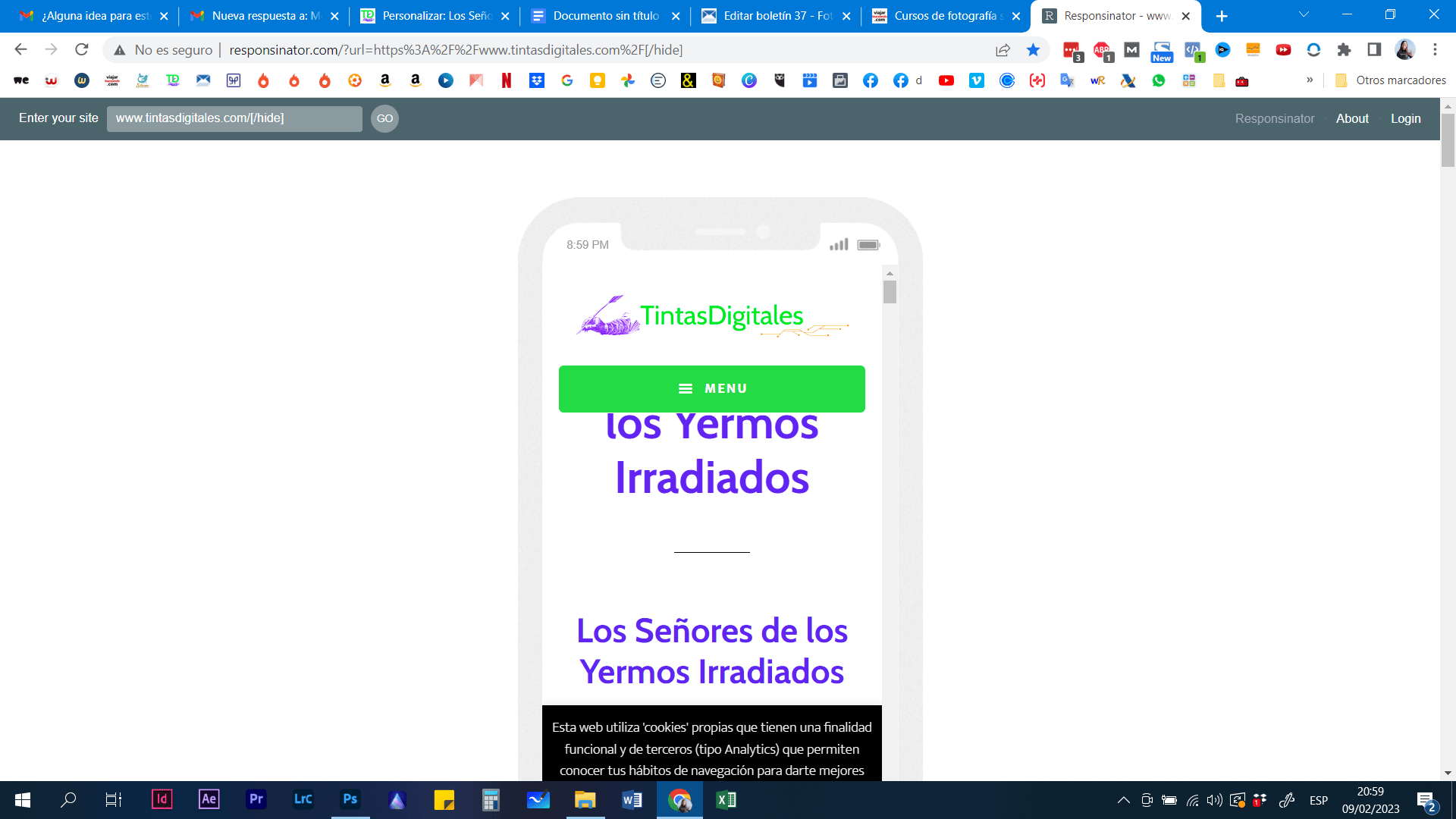
Task: Click the not secure warning icon
Action: point(119,50)
